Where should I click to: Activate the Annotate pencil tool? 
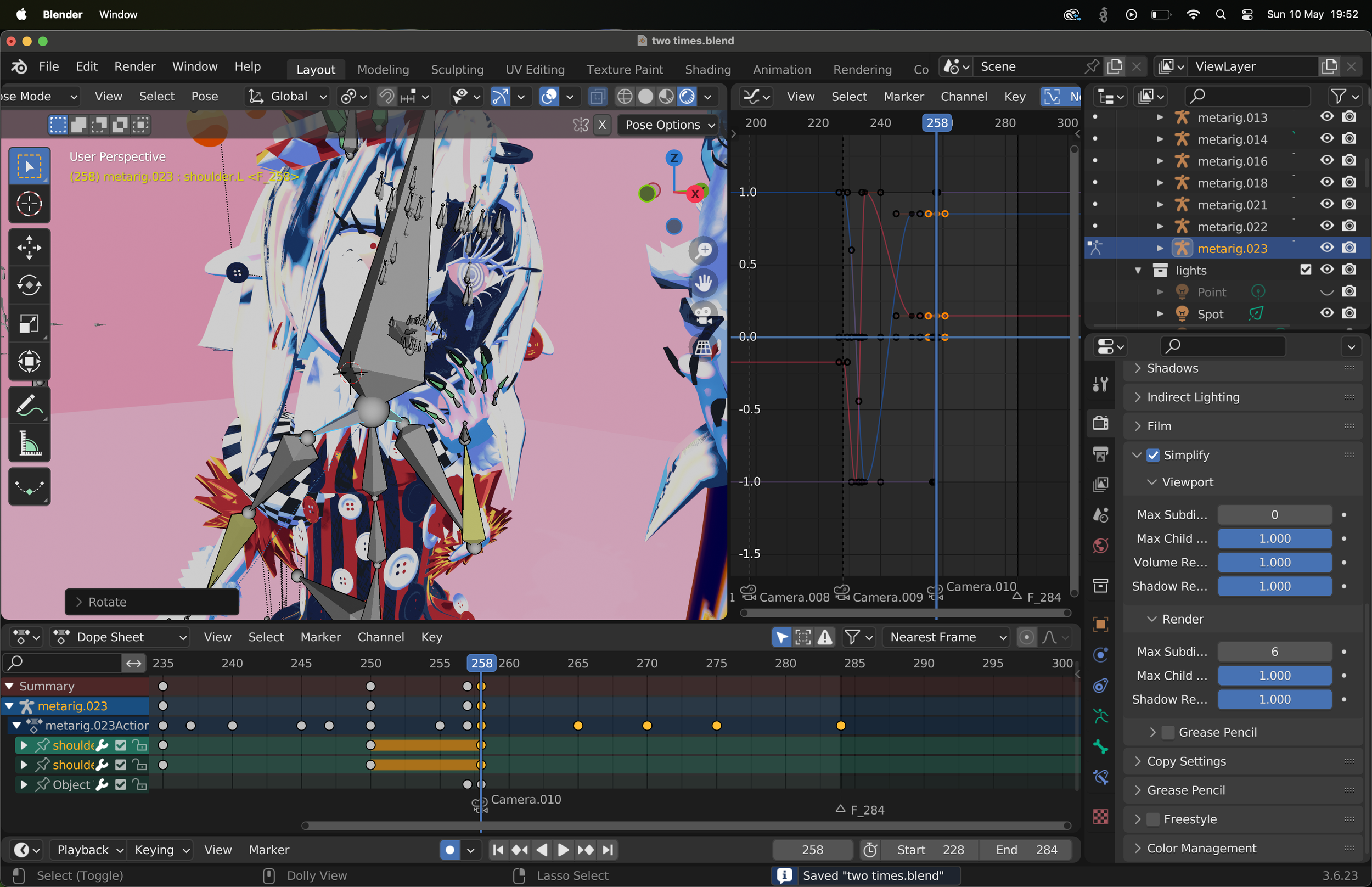point(30,406)
